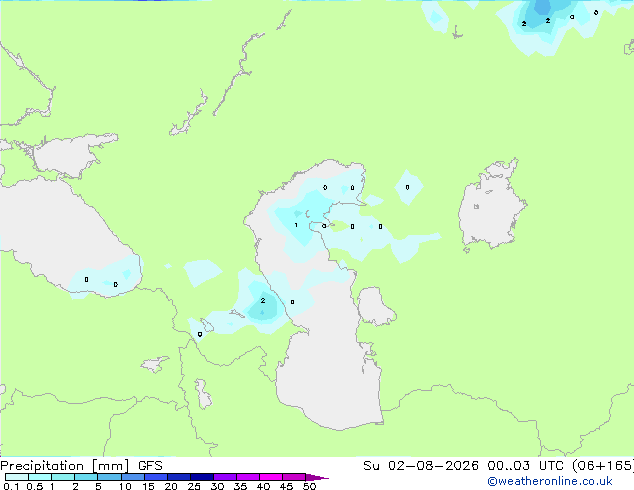Viewport: 634px width, 490px height.
Task: Select the legend swatch between 20 and 25
Action: 179,477
